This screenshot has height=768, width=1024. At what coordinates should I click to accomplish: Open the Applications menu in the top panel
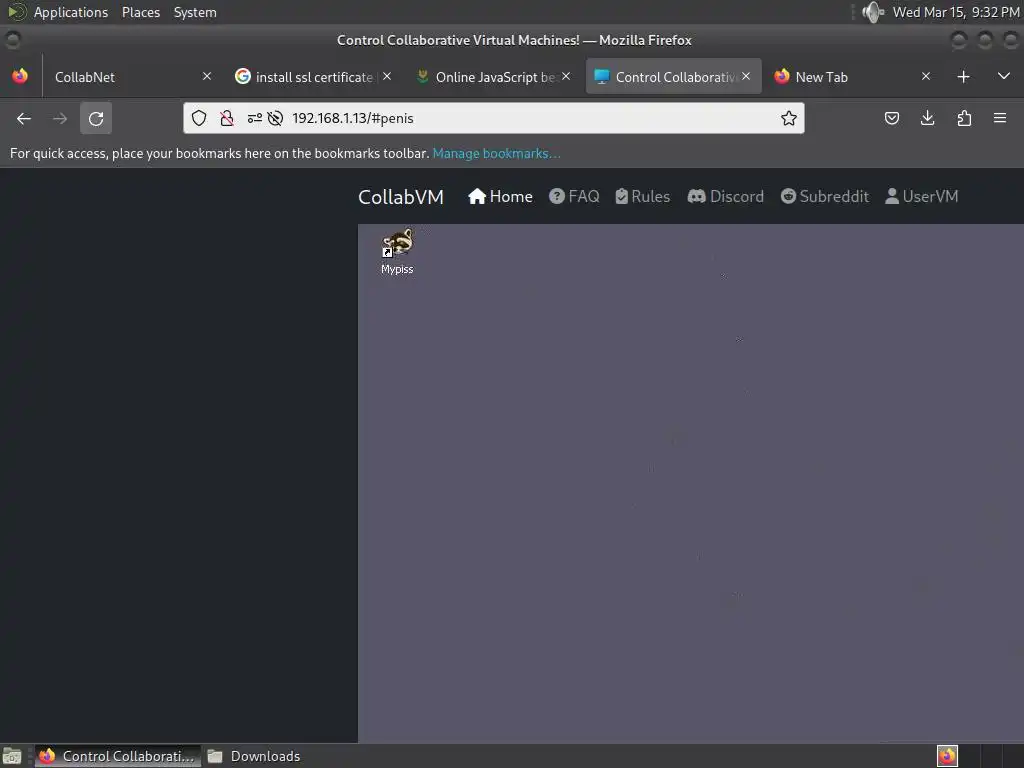click(71, 12)
